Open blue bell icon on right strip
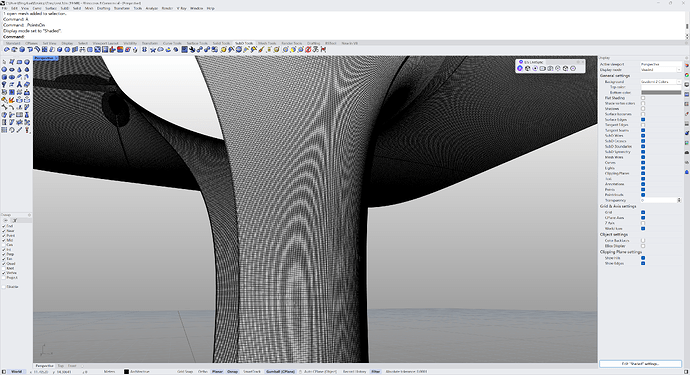 tap(686, 172)
